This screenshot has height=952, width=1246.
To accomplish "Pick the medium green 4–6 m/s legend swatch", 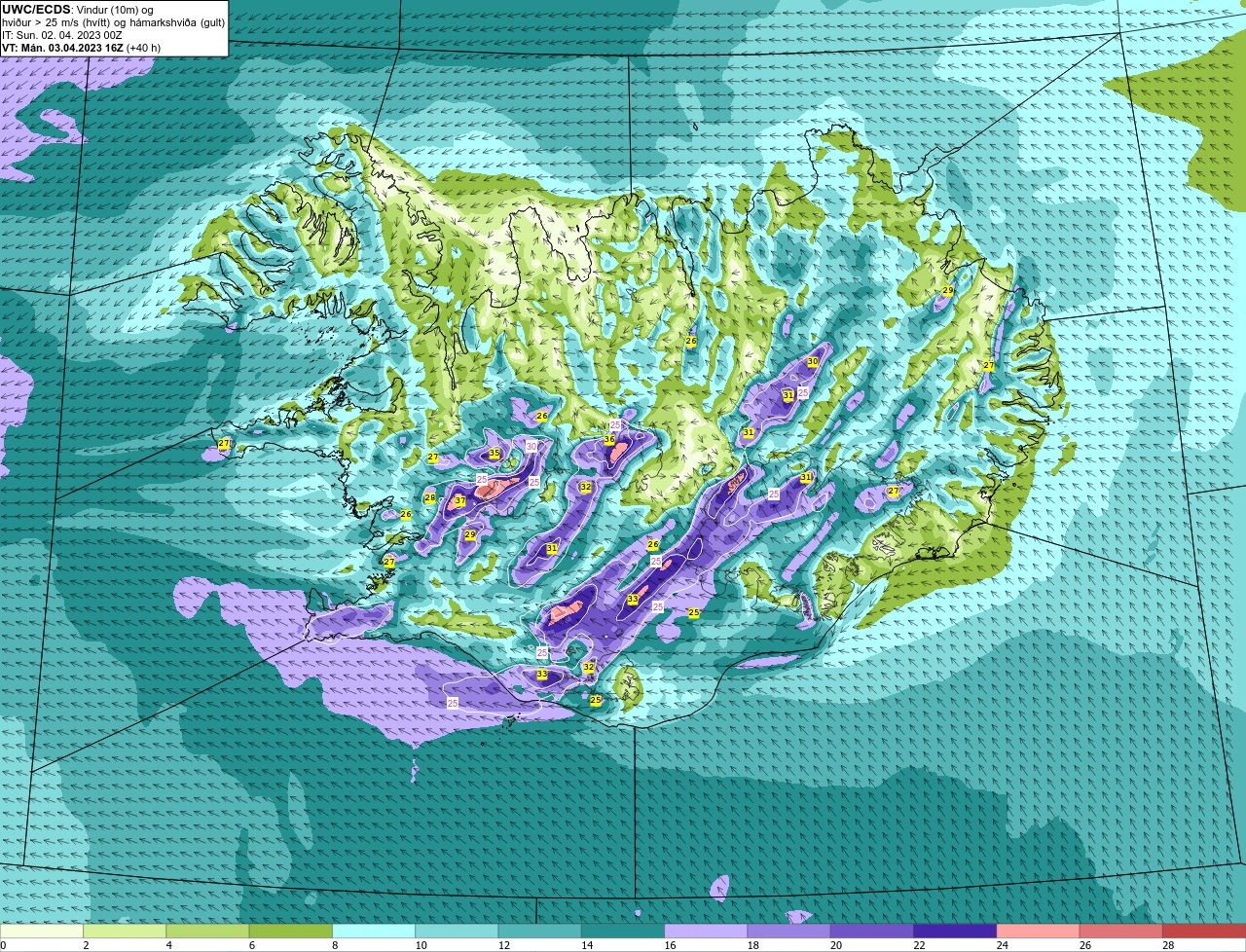I will [x=207, y=931].
